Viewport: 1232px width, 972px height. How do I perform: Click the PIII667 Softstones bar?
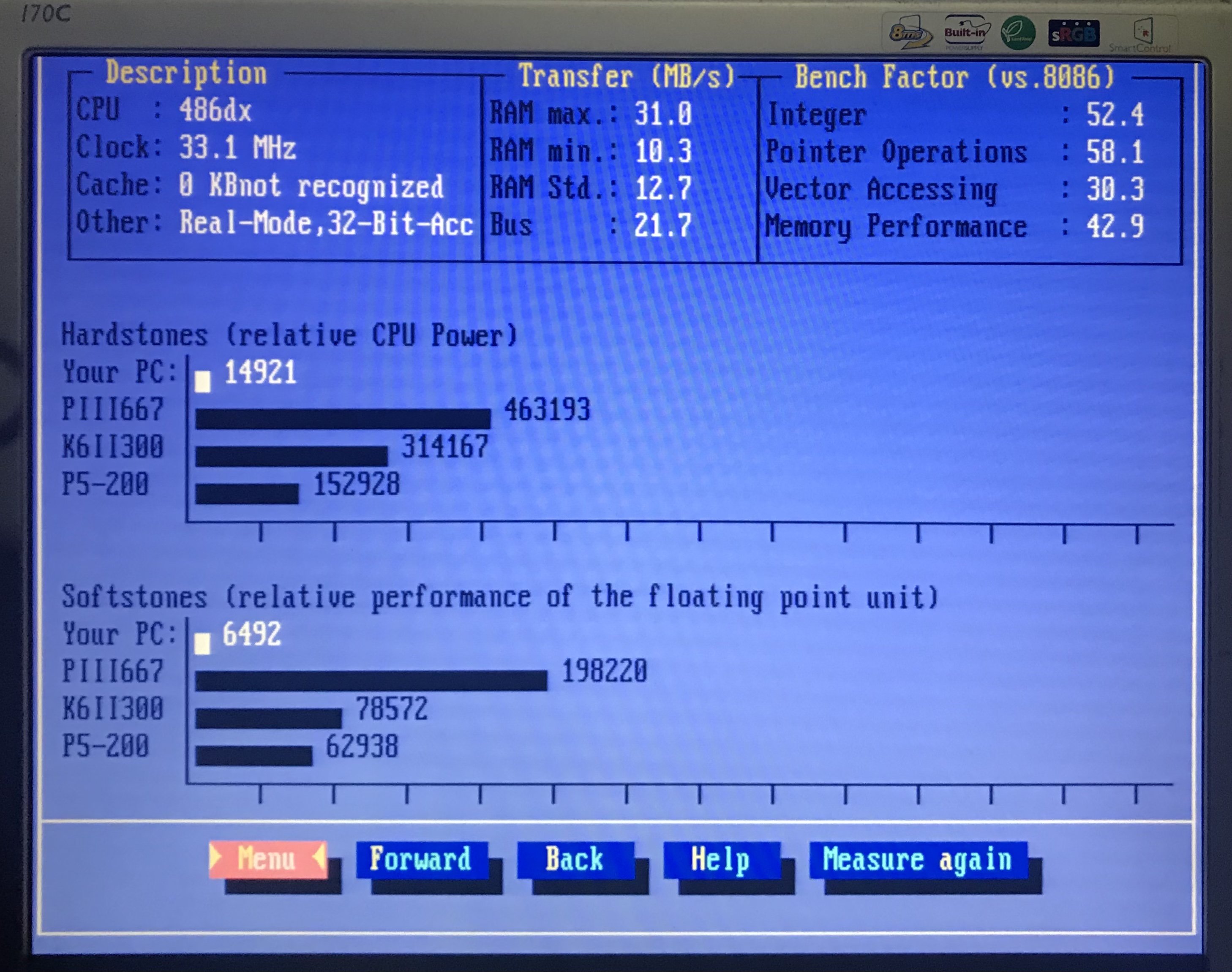point(371,681)
